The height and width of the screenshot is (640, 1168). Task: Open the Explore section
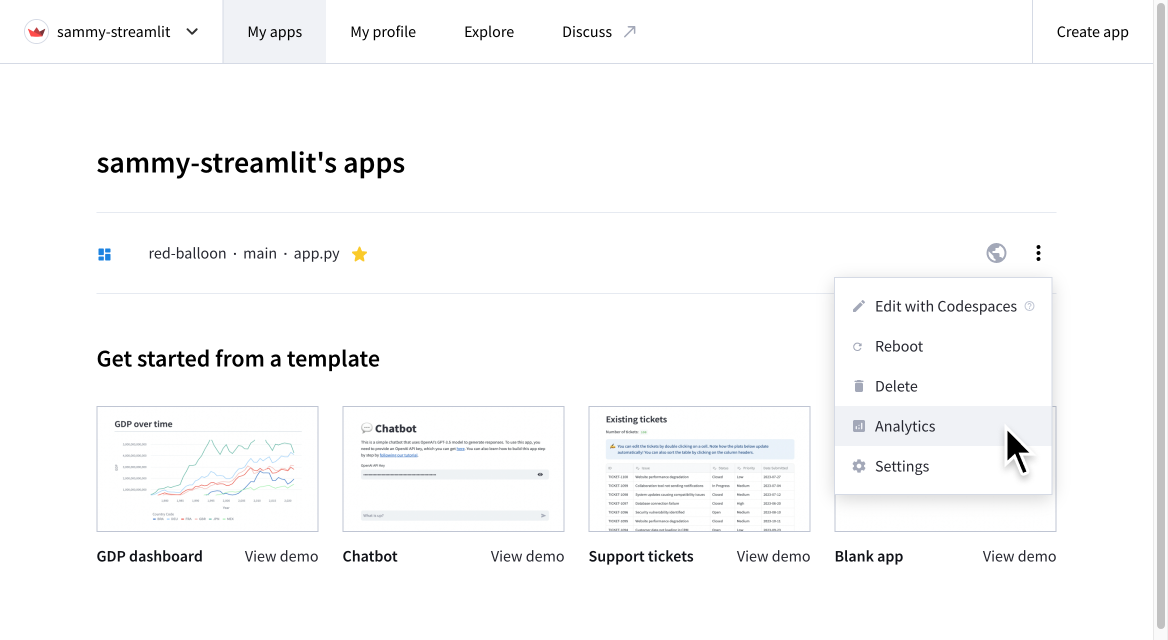point(488,31)
